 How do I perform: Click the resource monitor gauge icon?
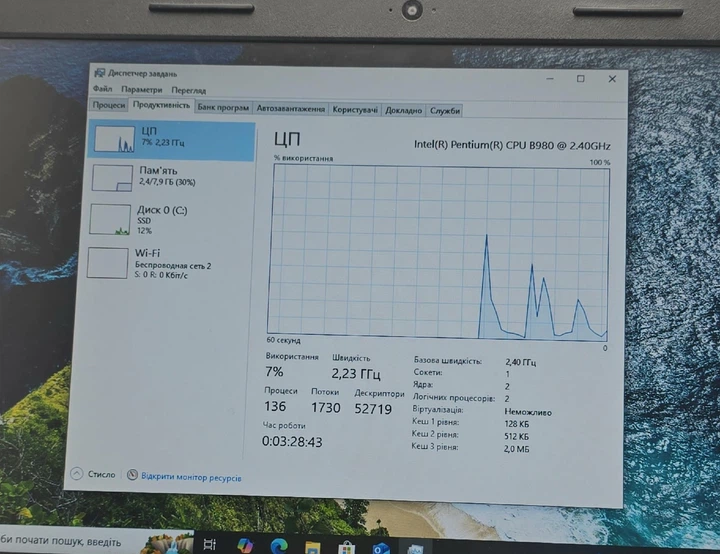pyautogui.click(x=132, y=475)
